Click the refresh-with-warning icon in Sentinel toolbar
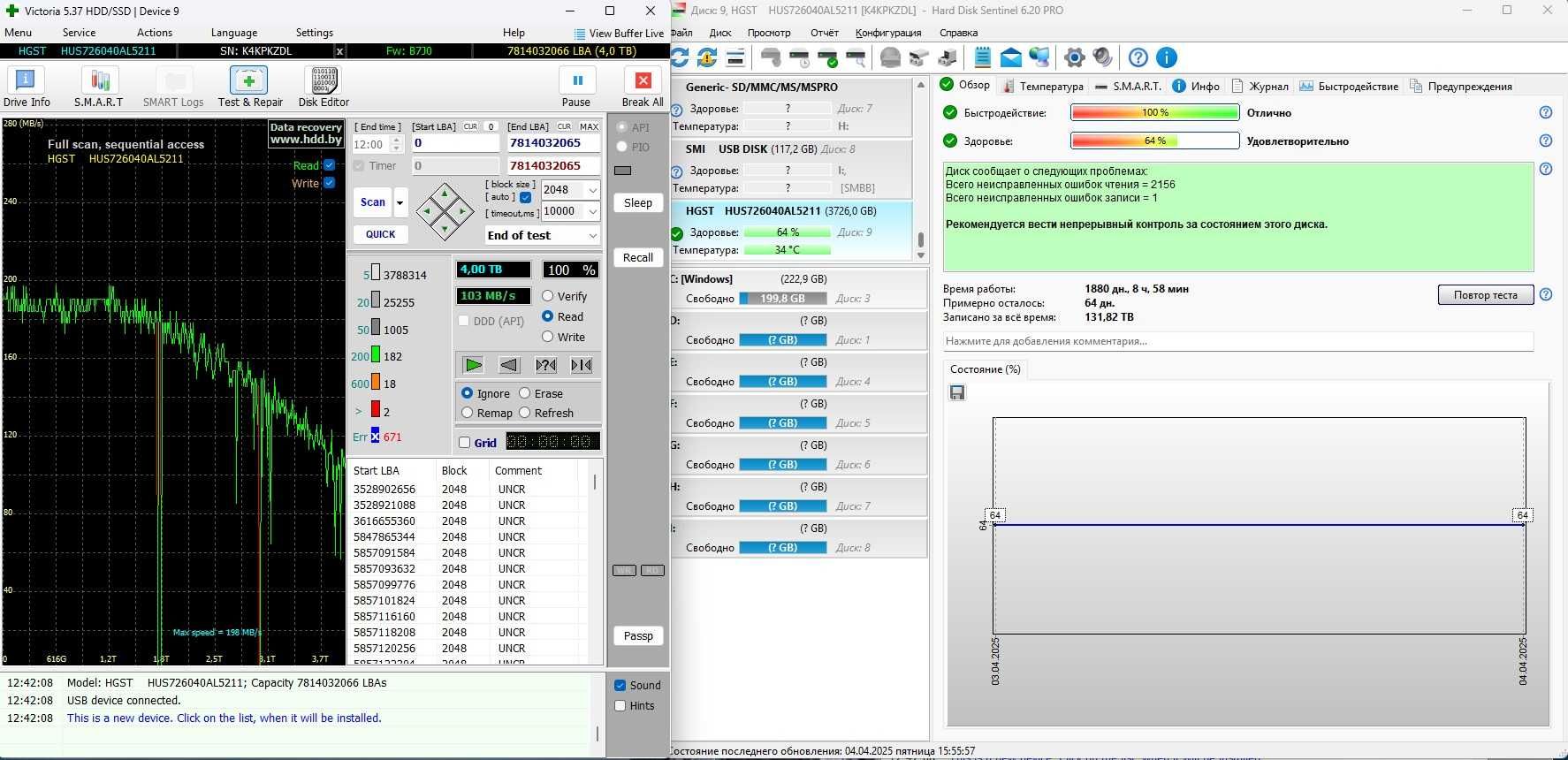Screen dimensions: 1568x760 pyautogui.click(x=707, y=58)
